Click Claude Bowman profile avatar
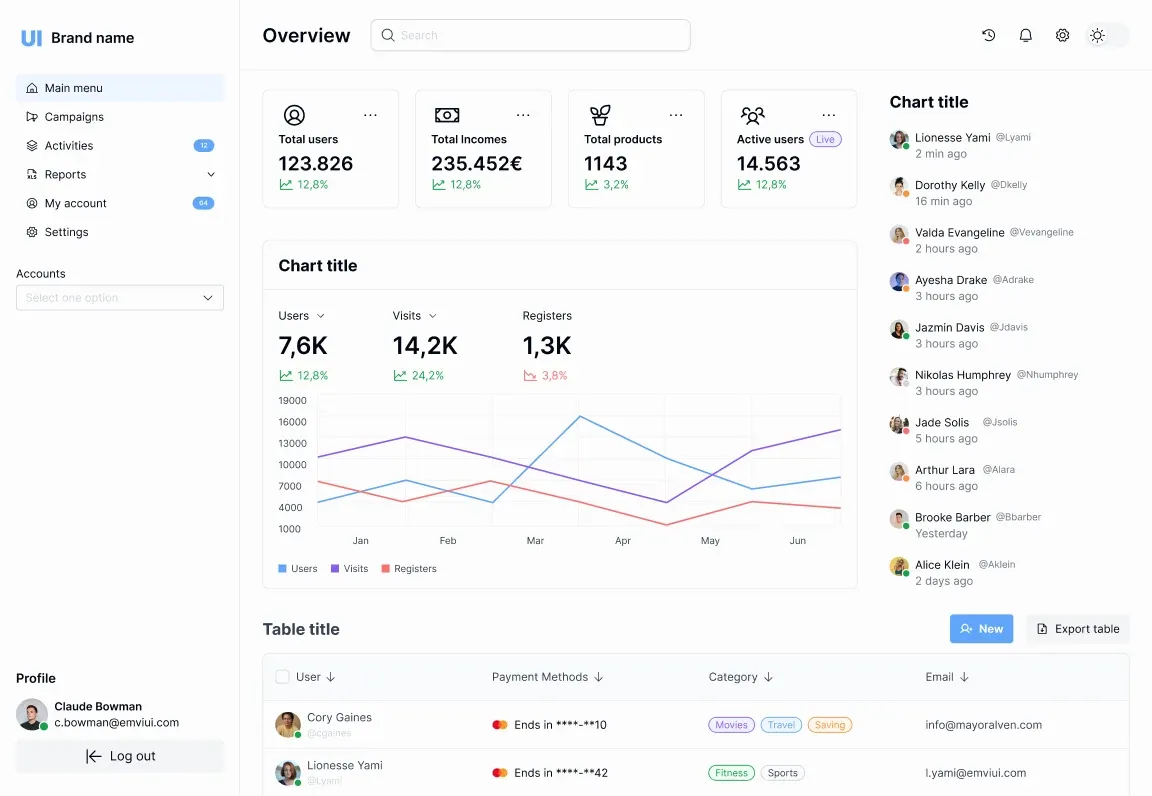The height and width of the screenshot is (796, 1152). 32,714
